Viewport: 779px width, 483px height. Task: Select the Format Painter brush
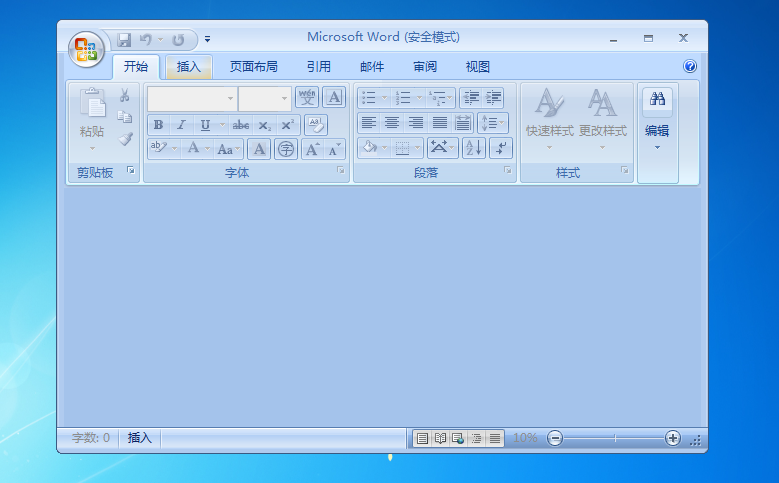[125, 139]
